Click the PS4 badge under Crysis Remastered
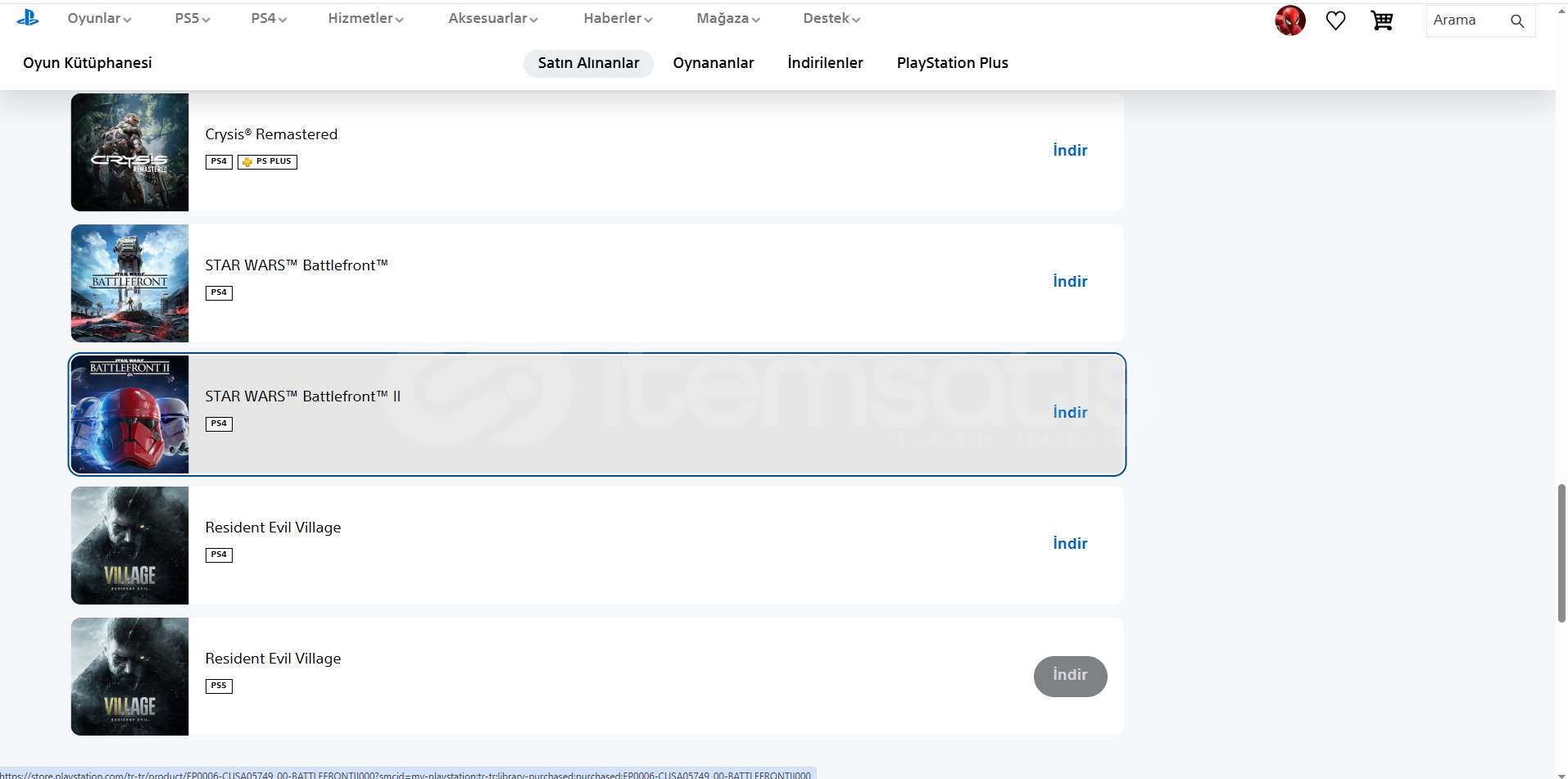This screenshot has height=779, width=1568. pos(219,162)
